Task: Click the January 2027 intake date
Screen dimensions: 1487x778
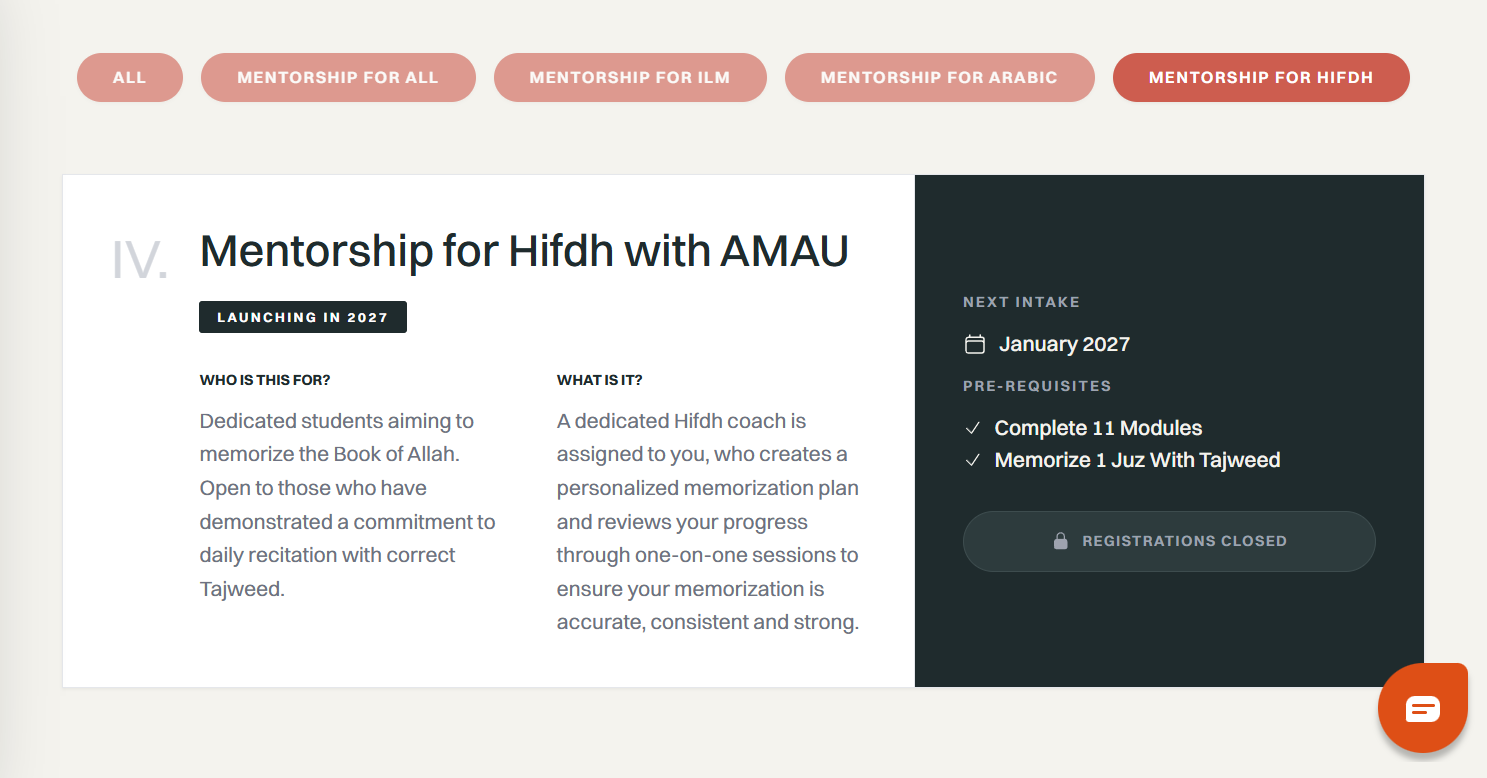Action: [1064, 345]
